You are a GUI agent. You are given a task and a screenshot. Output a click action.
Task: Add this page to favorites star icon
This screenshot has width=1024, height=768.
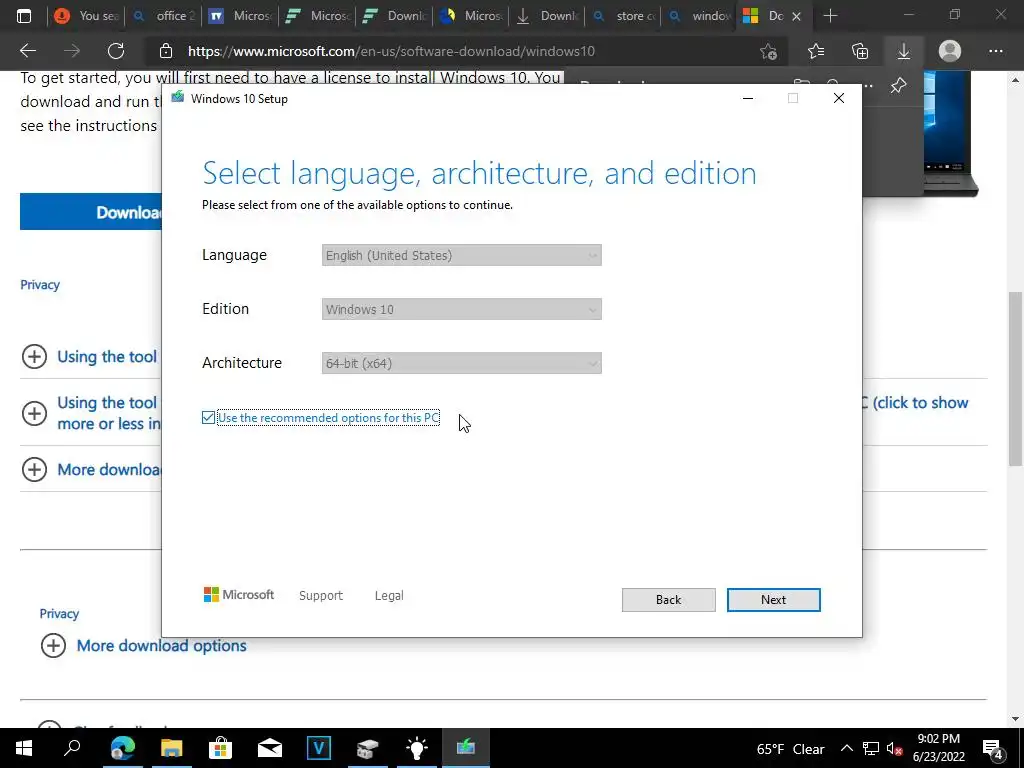point(769,51)
